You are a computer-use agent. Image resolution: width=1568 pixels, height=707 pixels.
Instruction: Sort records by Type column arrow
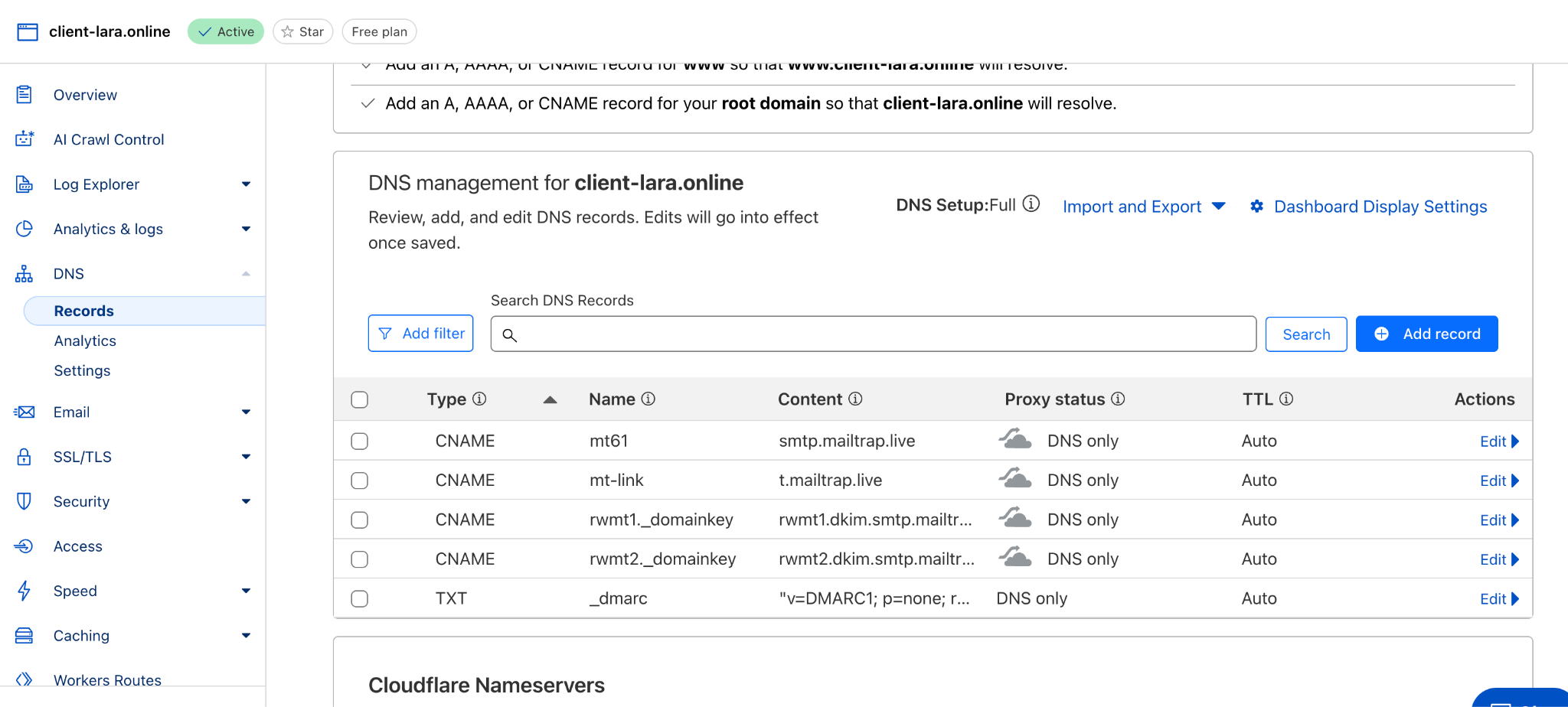[x=550, y=399]
